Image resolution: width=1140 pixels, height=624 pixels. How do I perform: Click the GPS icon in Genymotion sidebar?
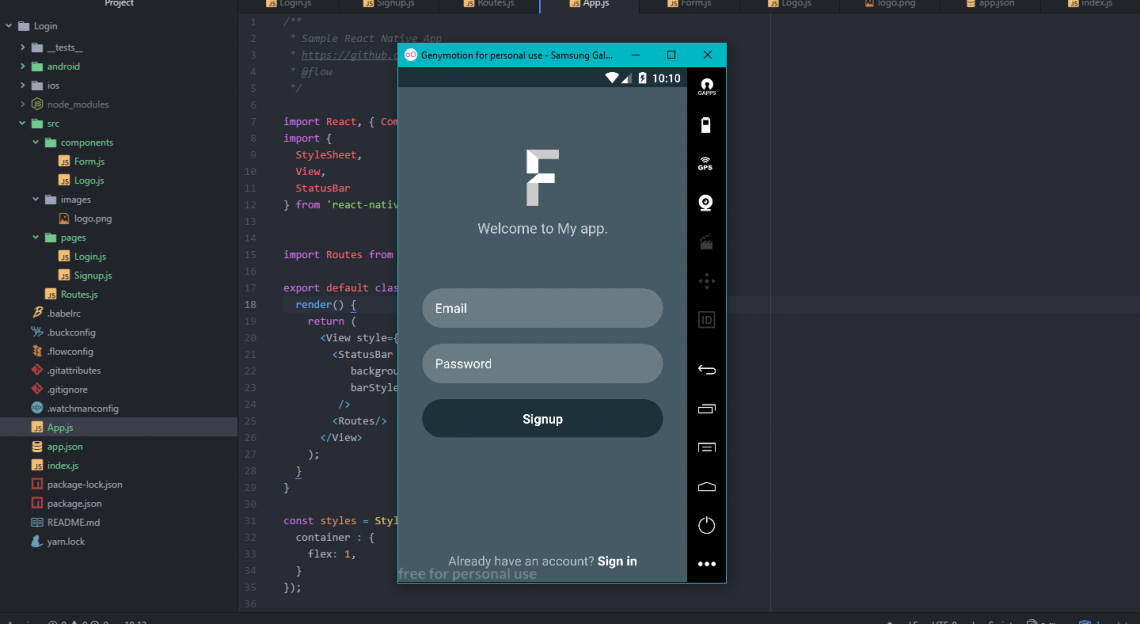point(705,164)
